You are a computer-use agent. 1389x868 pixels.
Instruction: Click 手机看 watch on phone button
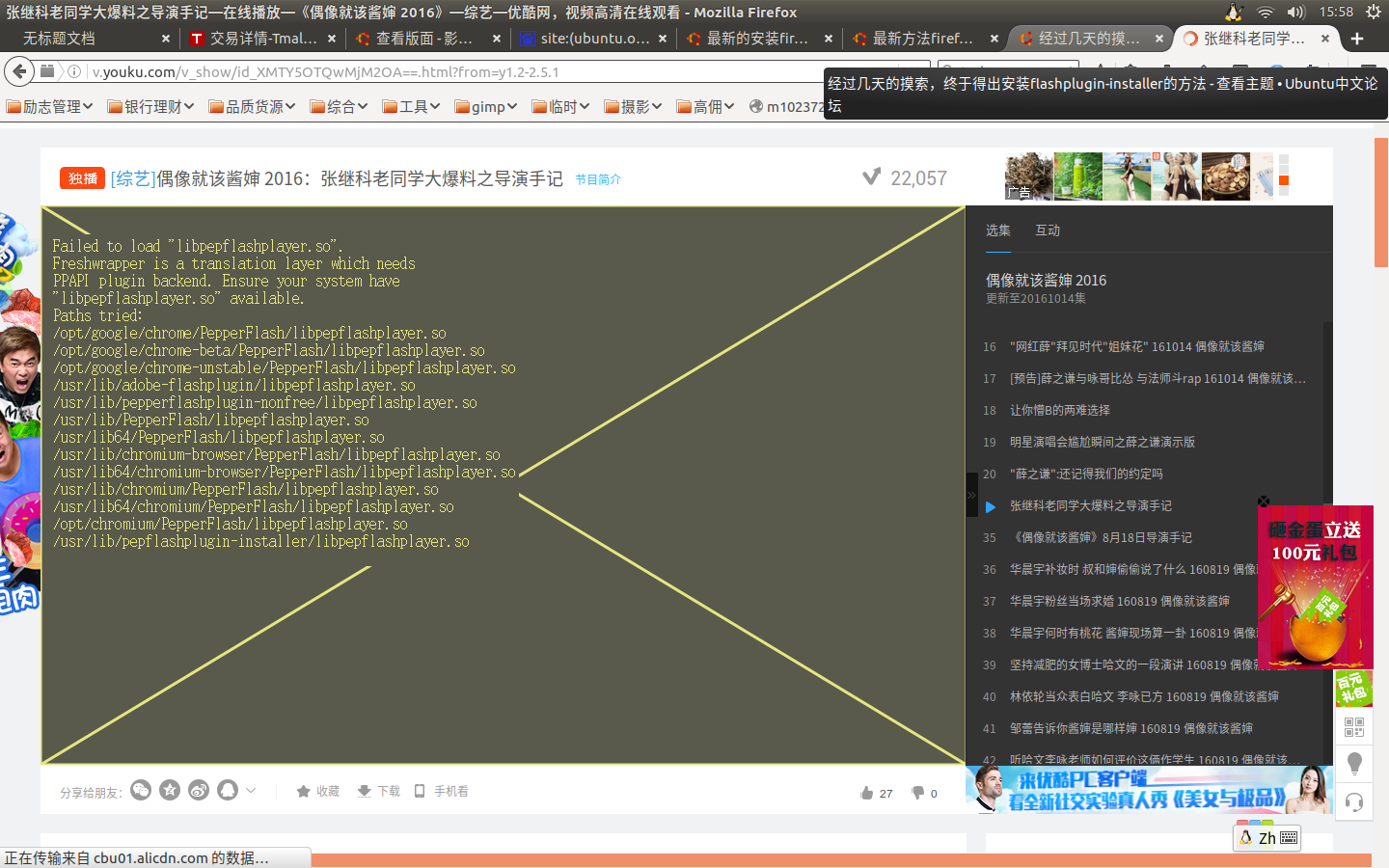tap(442, 791)
